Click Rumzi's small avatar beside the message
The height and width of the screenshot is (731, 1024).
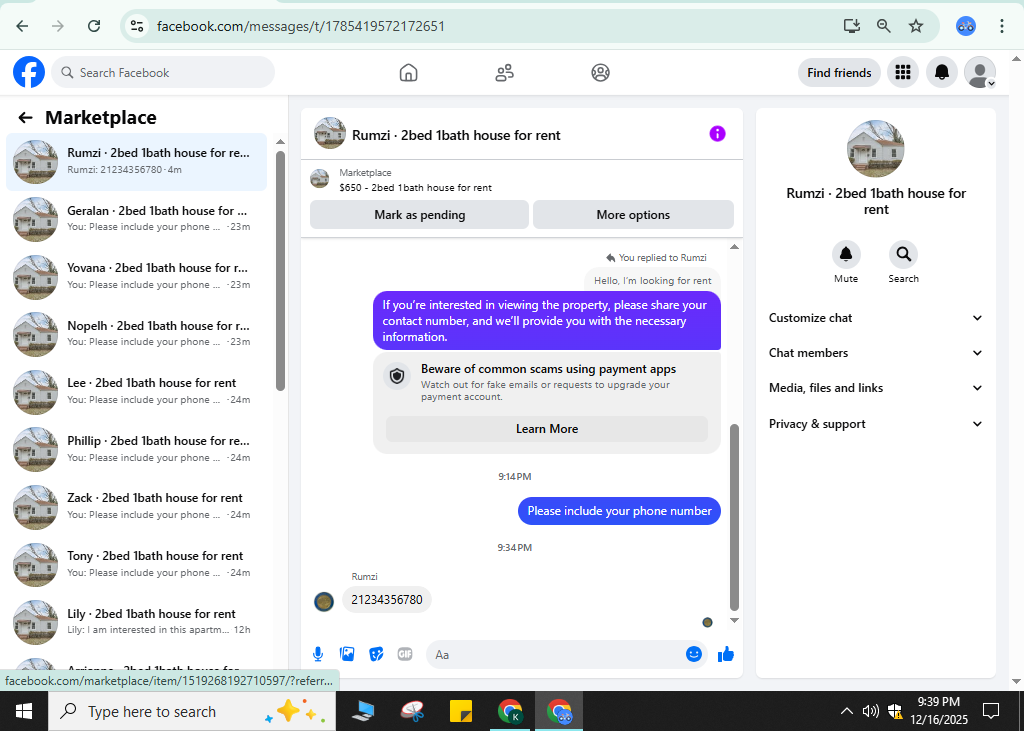[x=324, y=601]
